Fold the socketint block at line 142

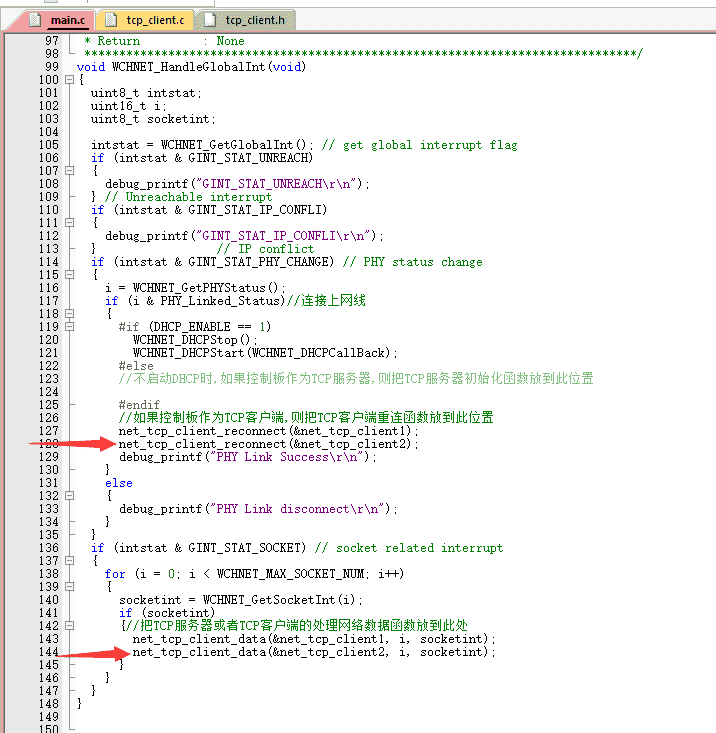click(69, 626)
